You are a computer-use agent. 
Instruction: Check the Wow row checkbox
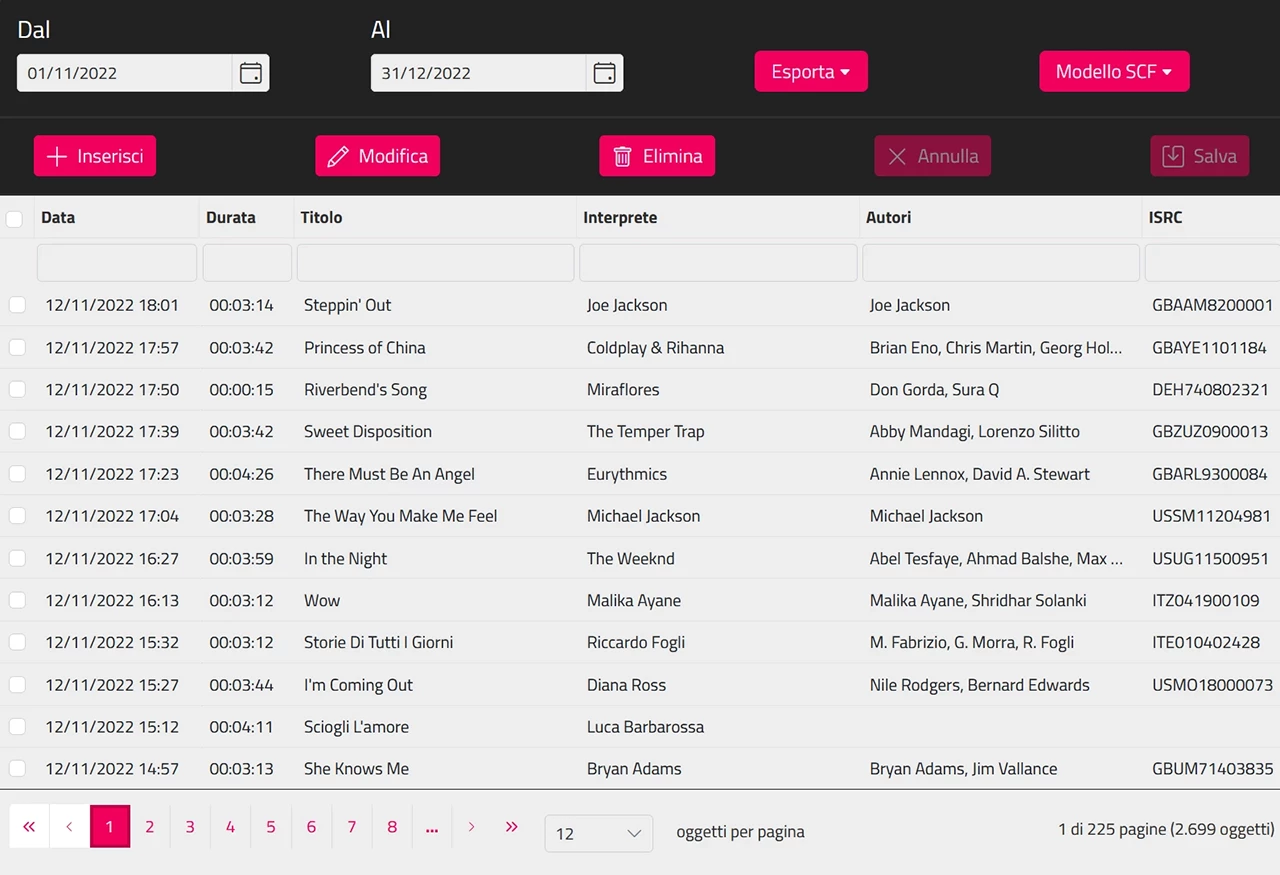17,600
